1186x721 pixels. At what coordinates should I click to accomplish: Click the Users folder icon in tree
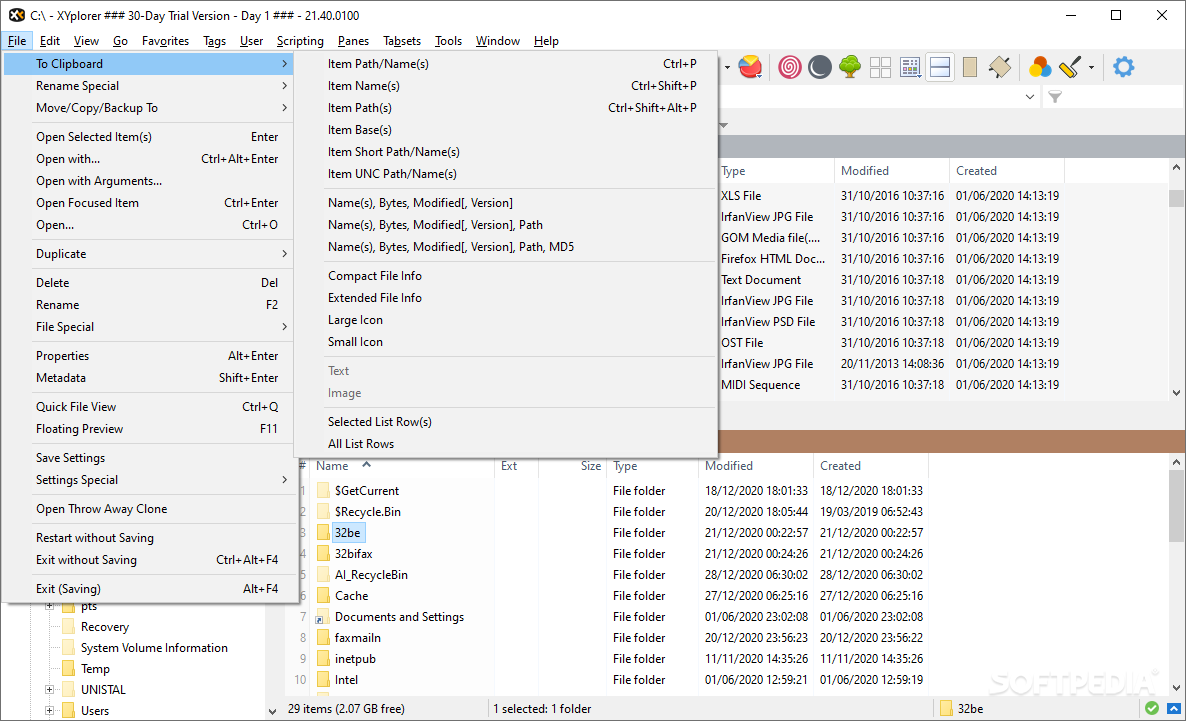click(x=68, y=710)
